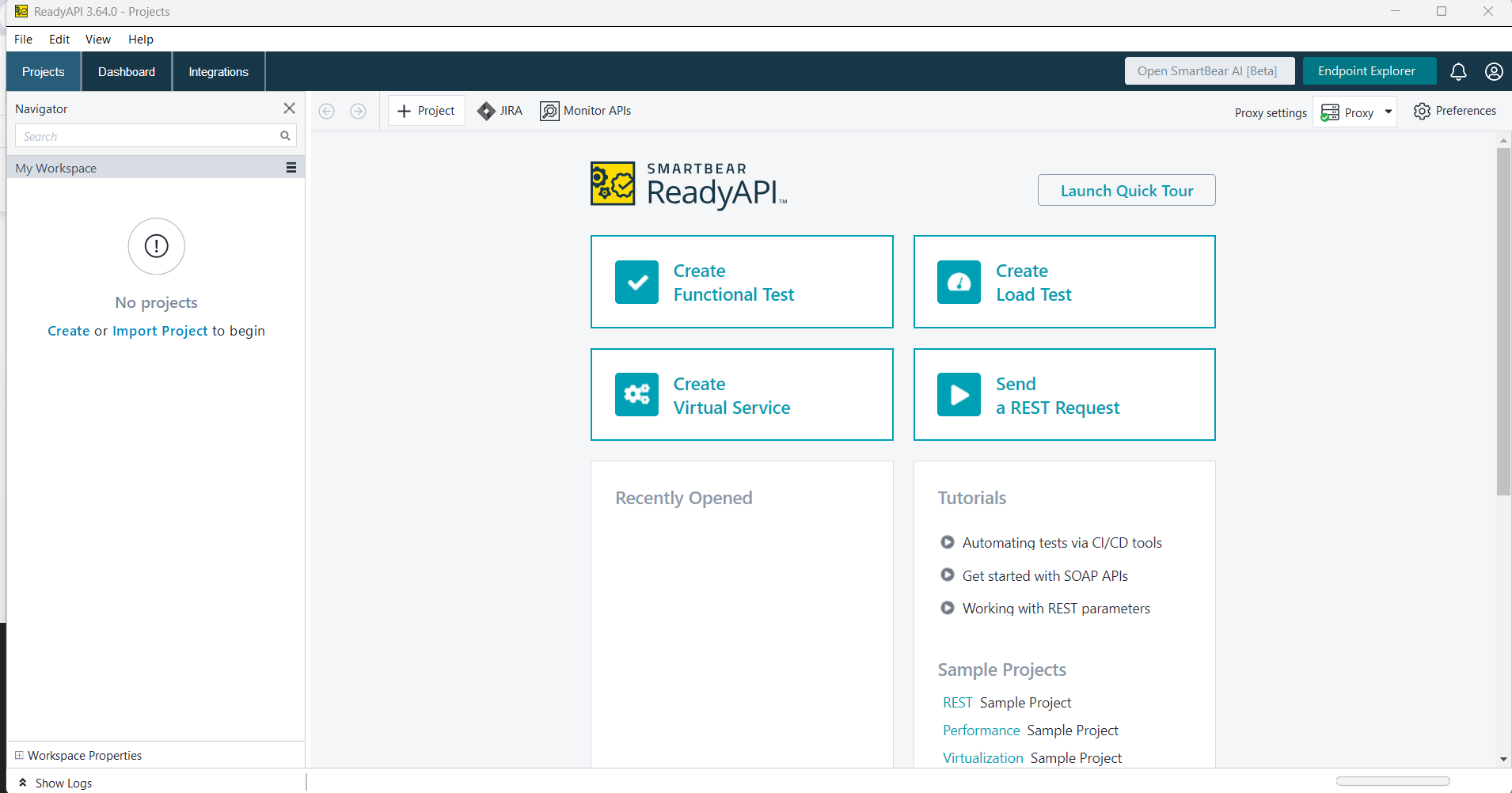
Task: Click the Import Project link
Action: (160, 331)
